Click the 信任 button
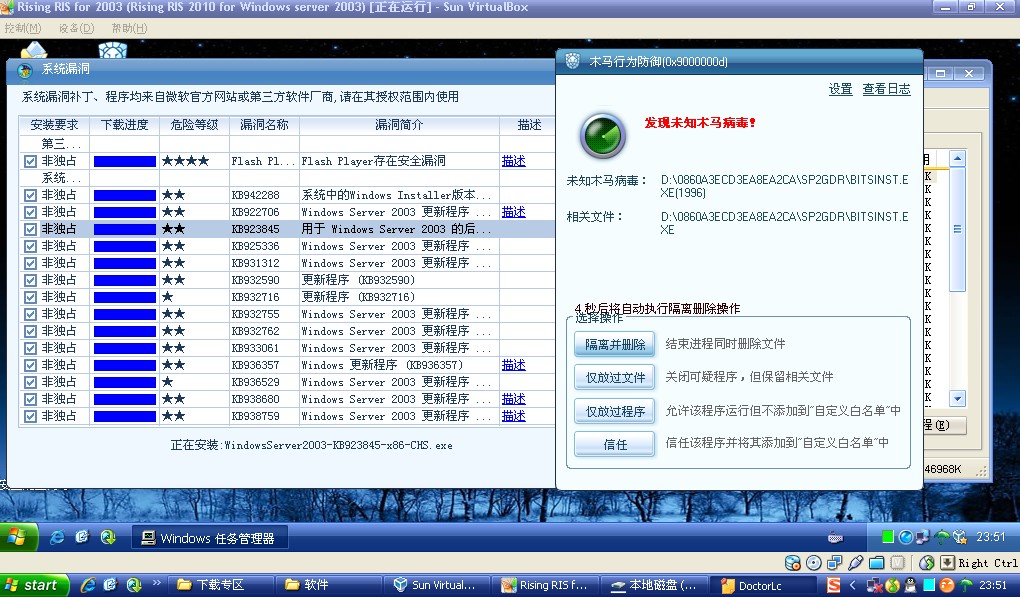The height and width of the screenshot is (597, 1020). coord(615,444)
